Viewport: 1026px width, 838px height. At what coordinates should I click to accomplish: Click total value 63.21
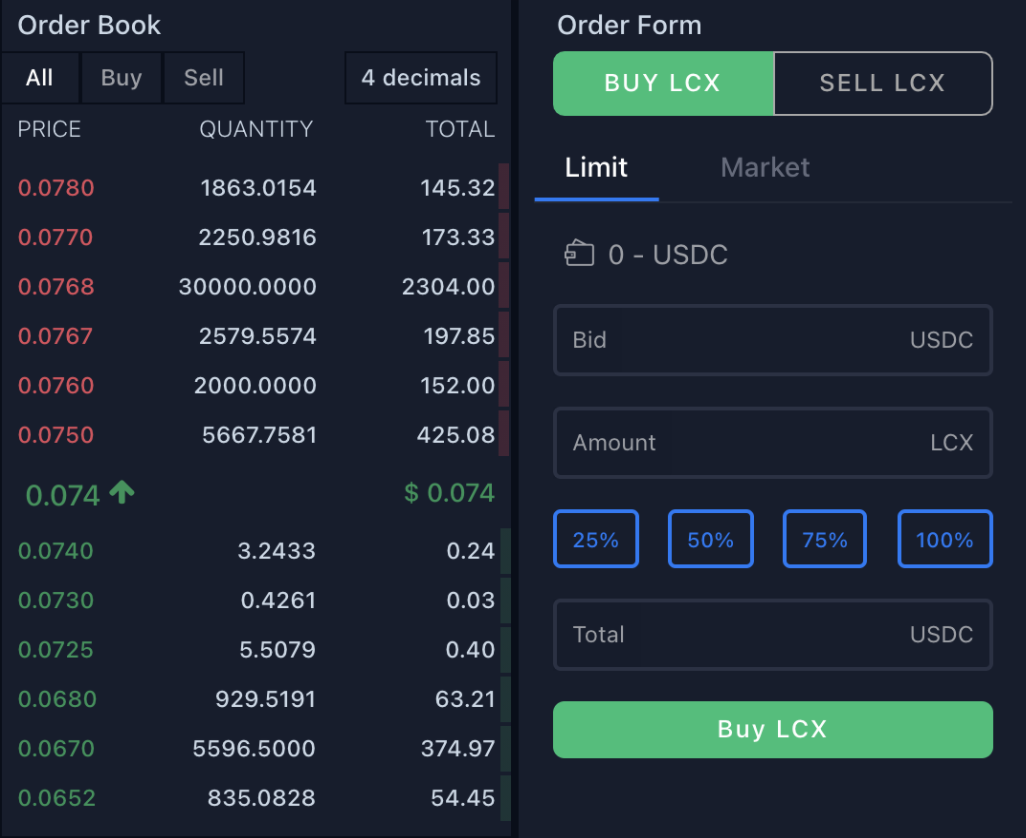coord(465,699)
